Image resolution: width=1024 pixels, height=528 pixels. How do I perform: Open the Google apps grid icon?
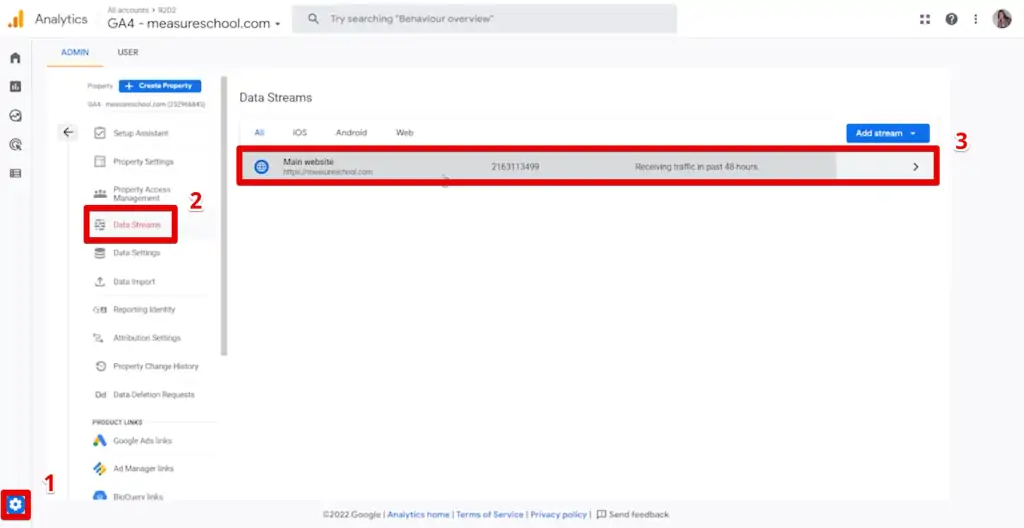[x=925, y=19]
